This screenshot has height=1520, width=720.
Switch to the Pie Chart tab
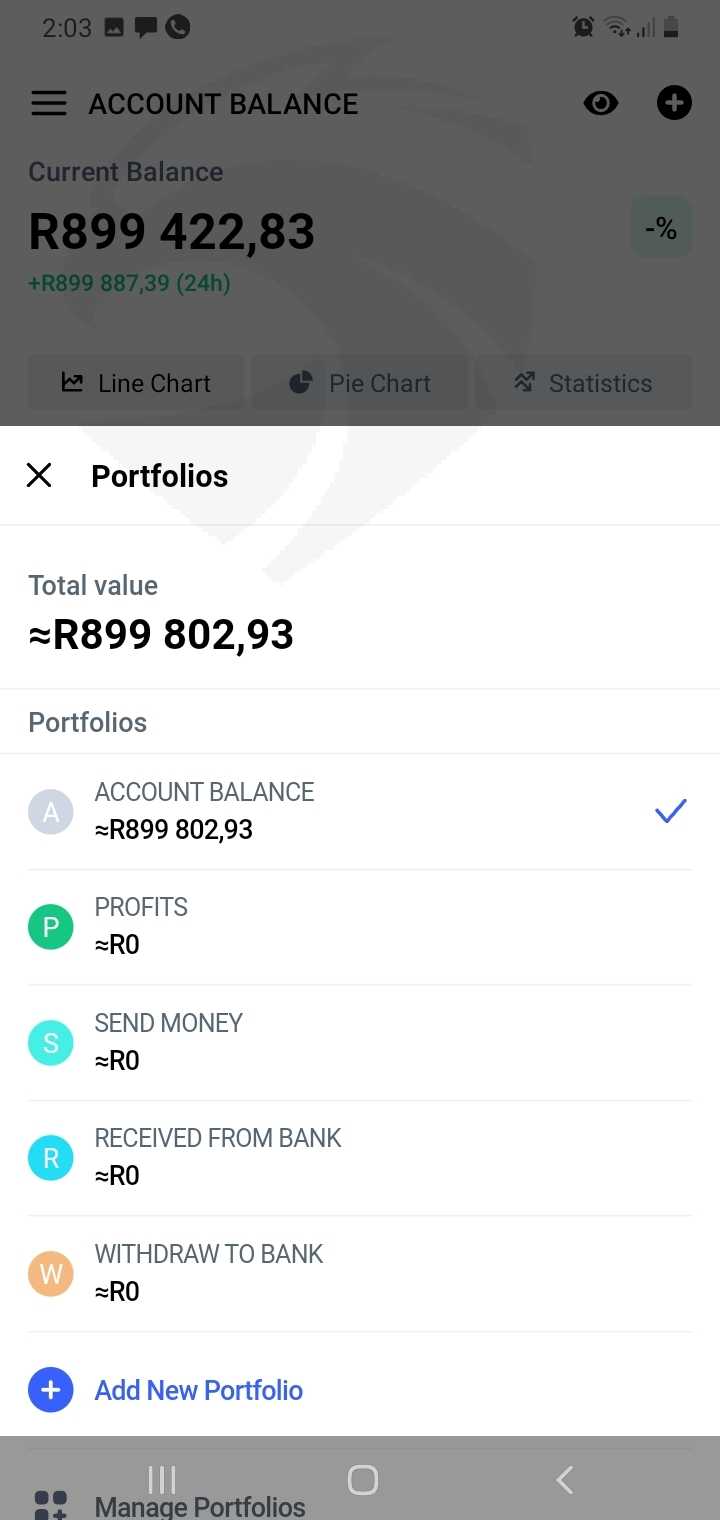point(360,383)
